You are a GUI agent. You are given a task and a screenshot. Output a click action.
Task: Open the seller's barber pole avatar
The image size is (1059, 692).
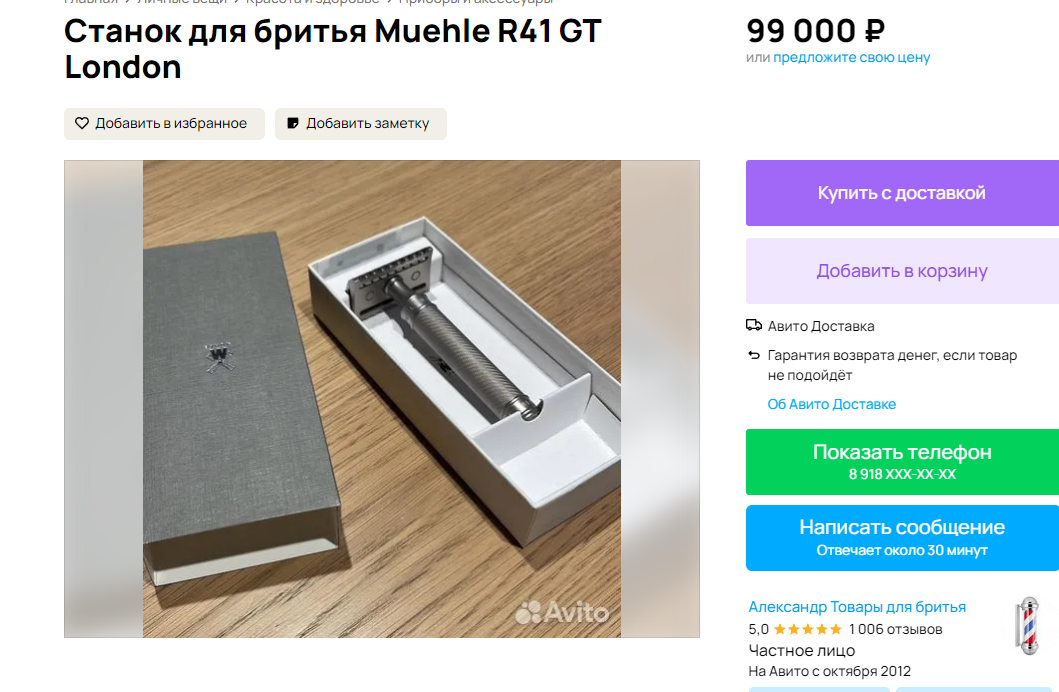pyautogui.click(x=1029, y=625)
